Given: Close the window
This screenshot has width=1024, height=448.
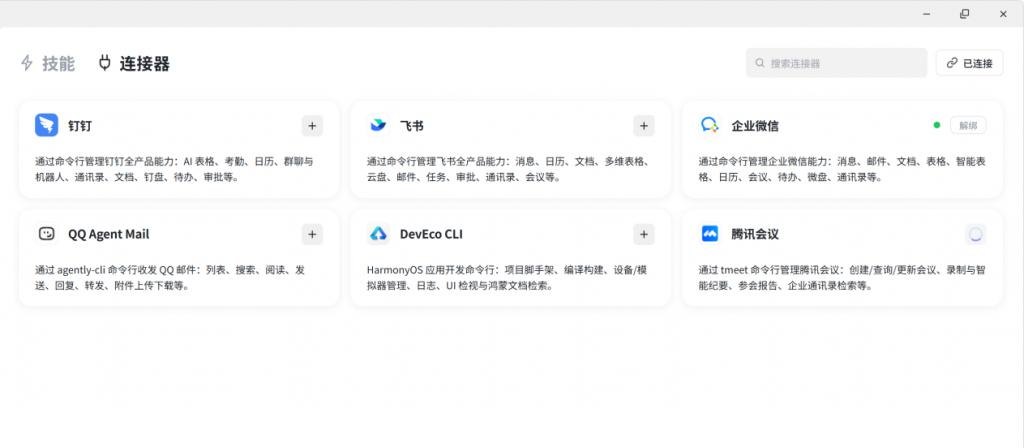Looking at the screenshot, I should click(x=1003, y=14).
